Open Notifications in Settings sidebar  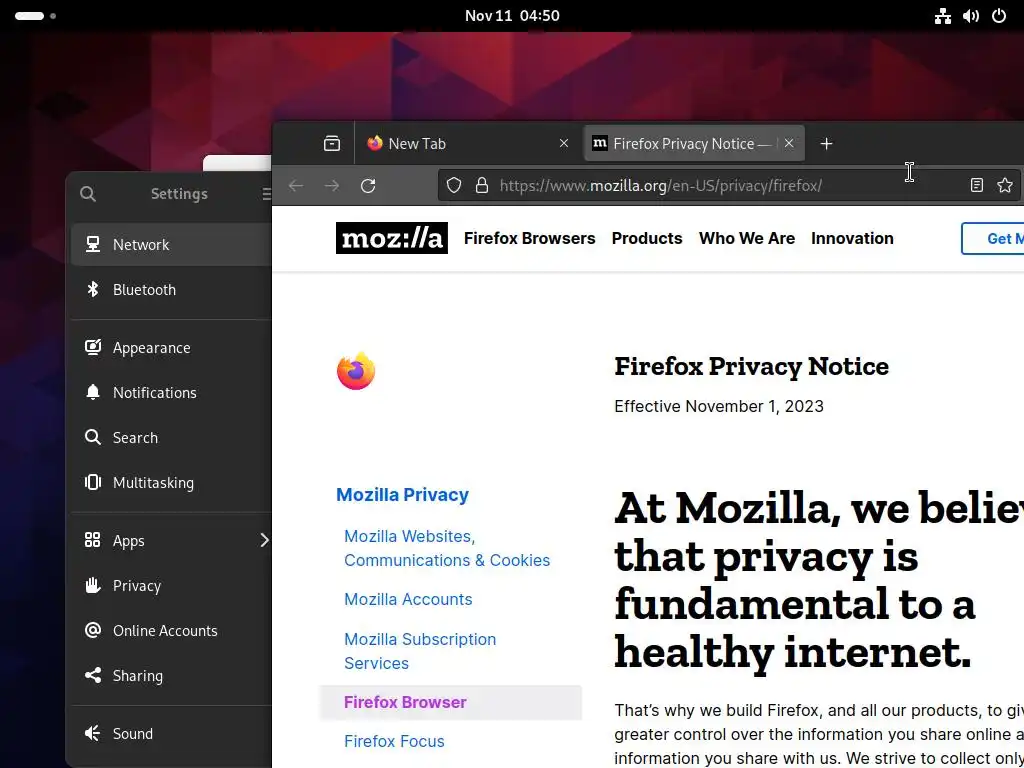[x=171, y=392]
